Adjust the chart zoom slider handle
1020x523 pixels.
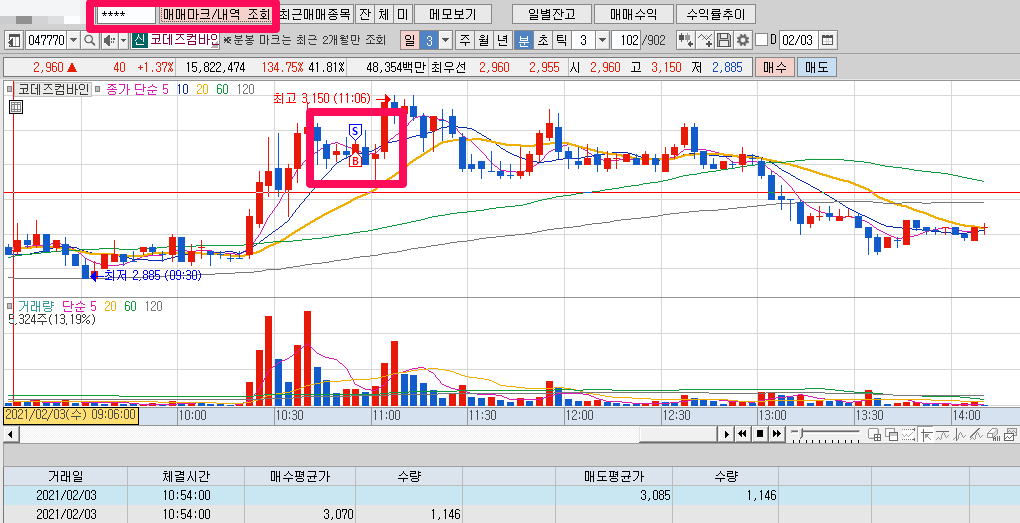(x=801, y=433)
